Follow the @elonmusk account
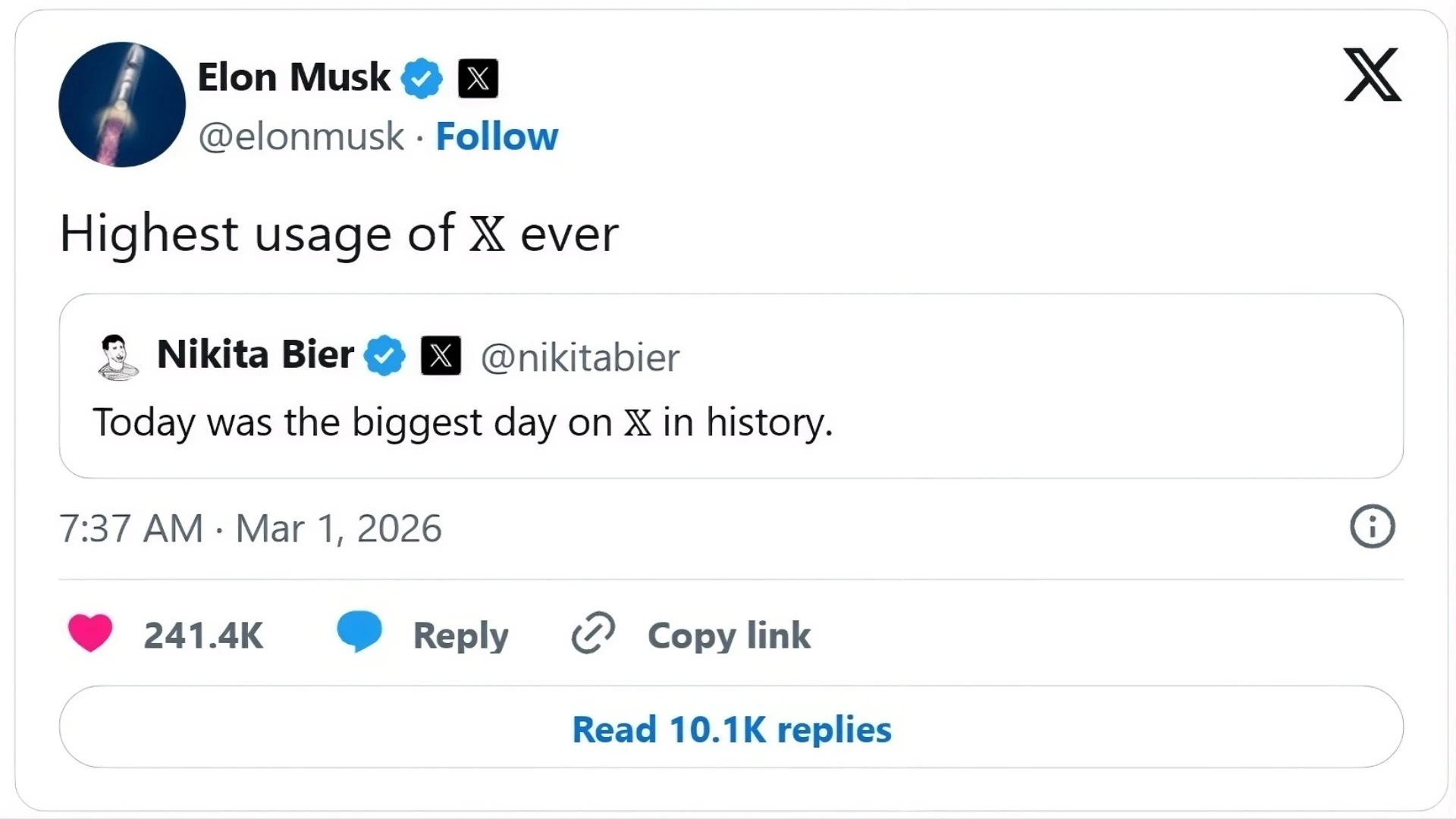This screenshot has height=819, width=1456. point(497,137)
